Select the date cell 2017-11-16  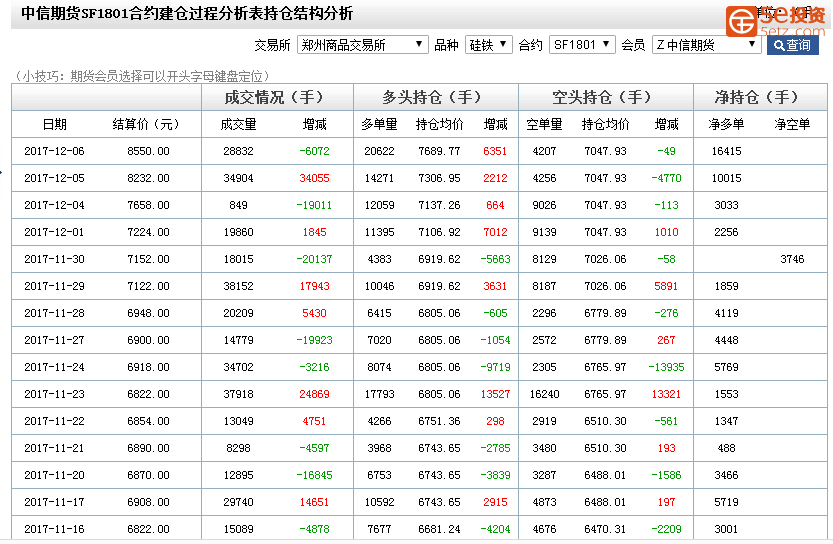(x=54, y=529)
